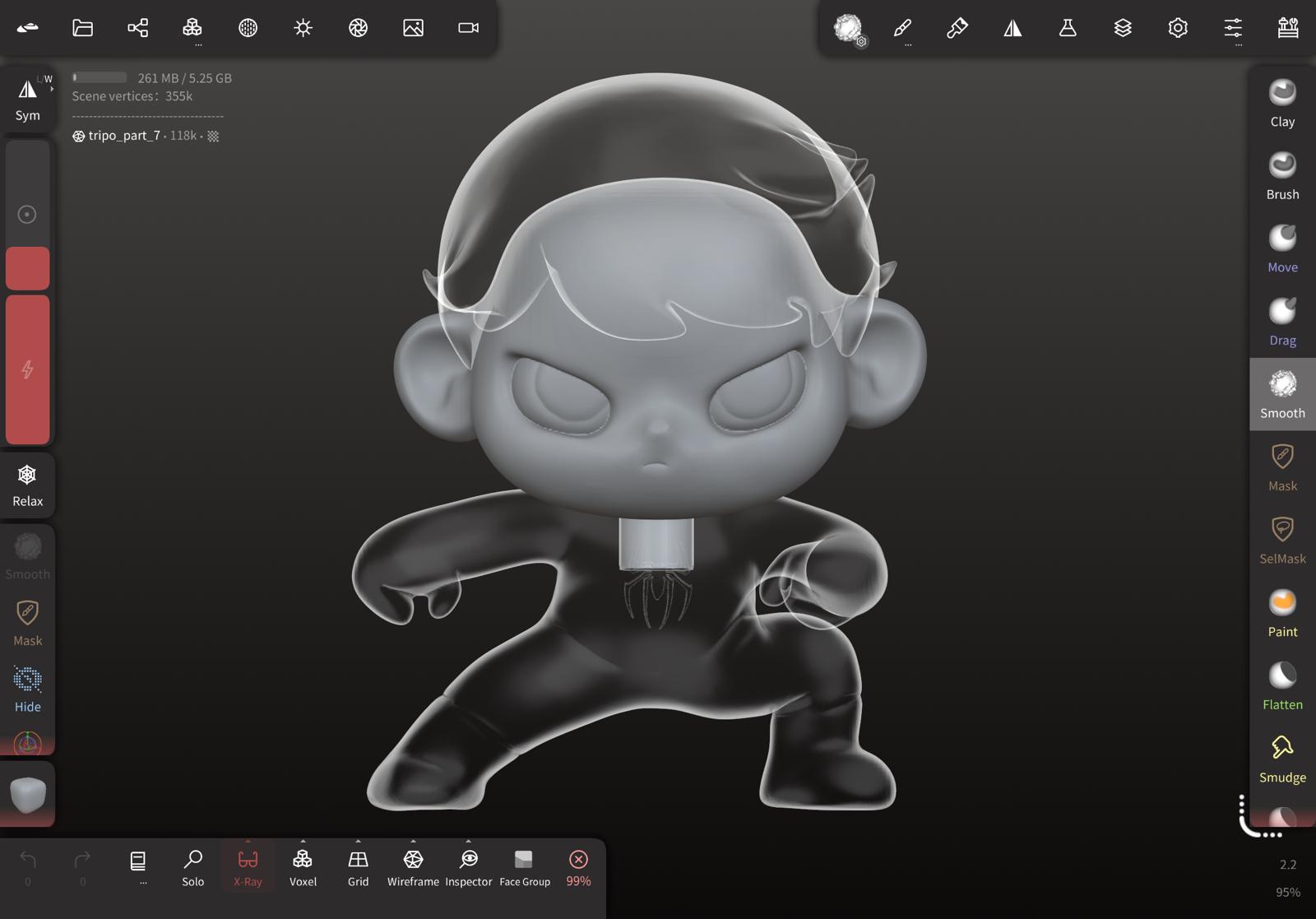Click the Undo arrow
Viewport: 1316px width, 919px height.
pyautogui.click(x=27, y=867)
